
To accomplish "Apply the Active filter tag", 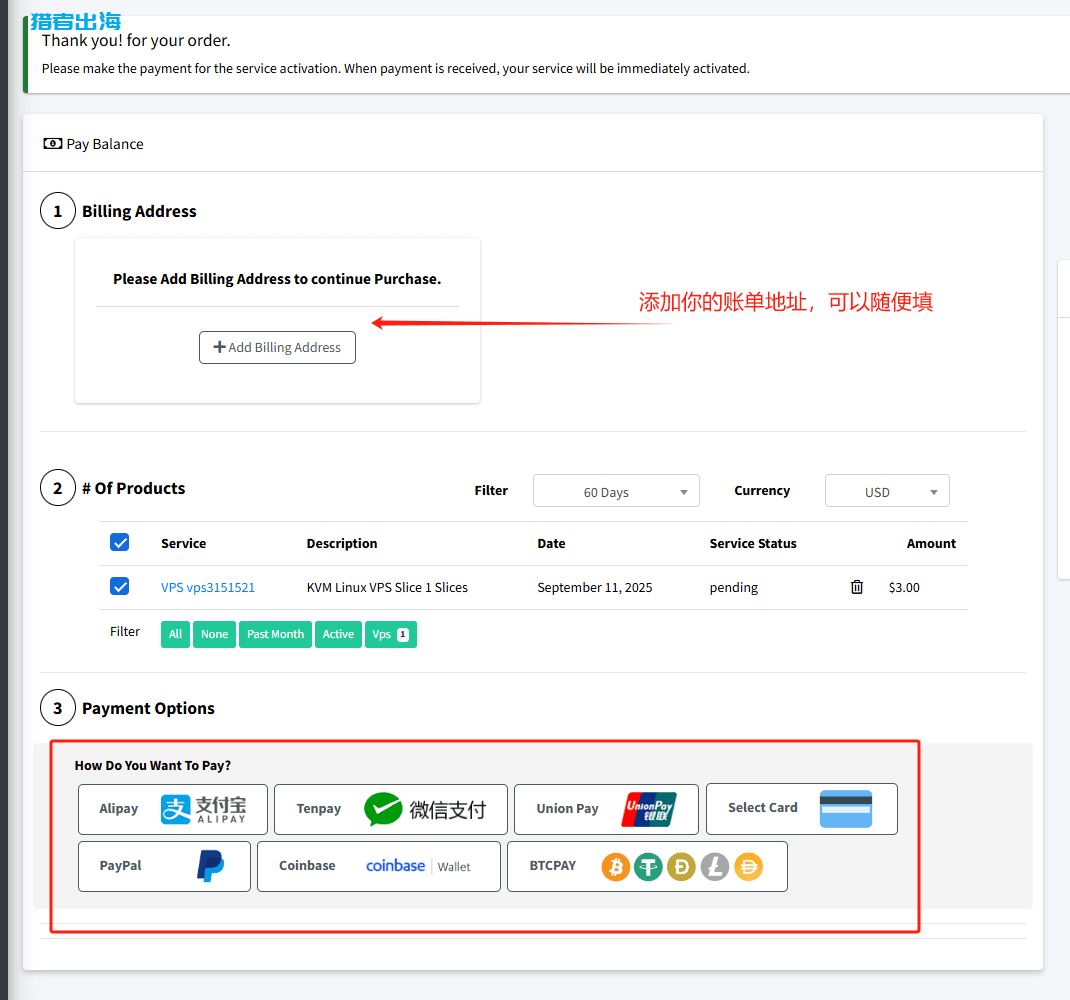I will tap(338, 634).
